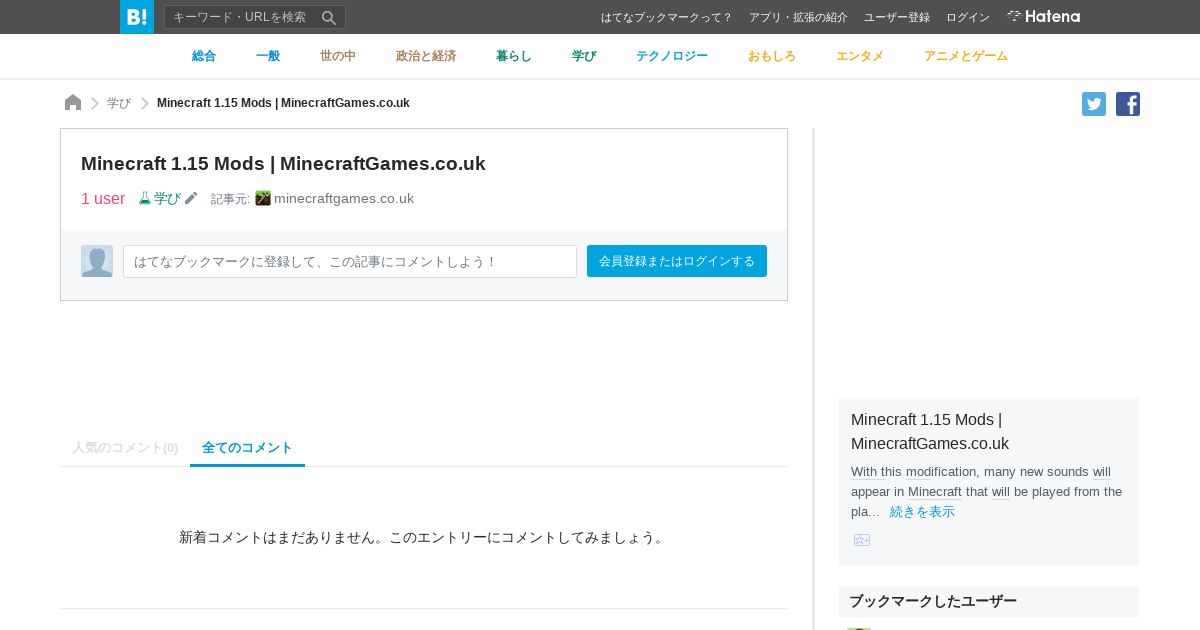Open アプリ・拡張の紹介 link
The image size is (1200, 630).
tap(798, 17)
